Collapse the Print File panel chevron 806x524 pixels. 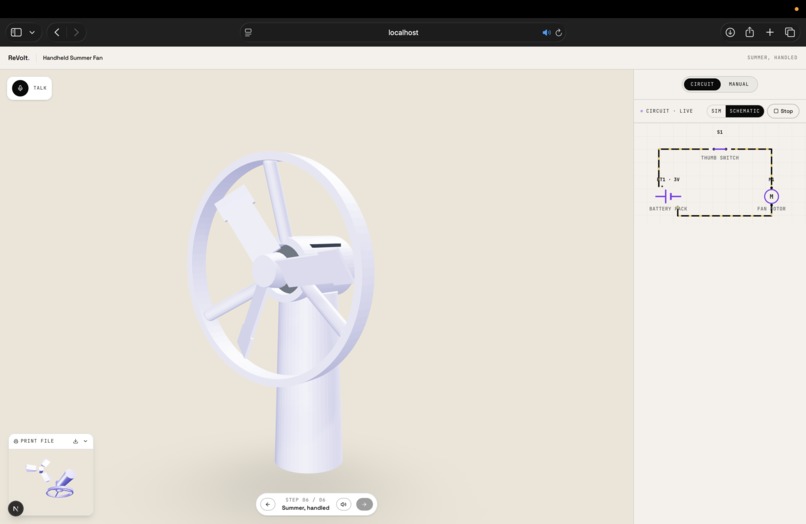pyautogui.click(x=85, y=441)
